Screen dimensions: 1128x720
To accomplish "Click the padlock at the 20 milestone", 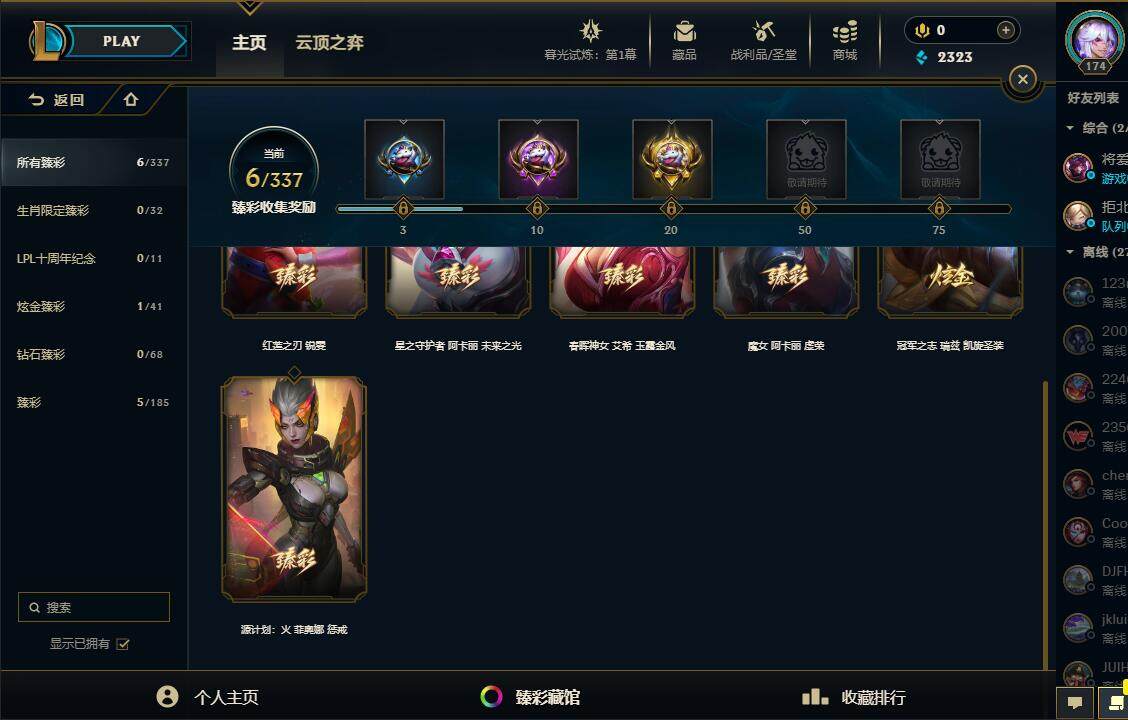I will click(670, 209).
